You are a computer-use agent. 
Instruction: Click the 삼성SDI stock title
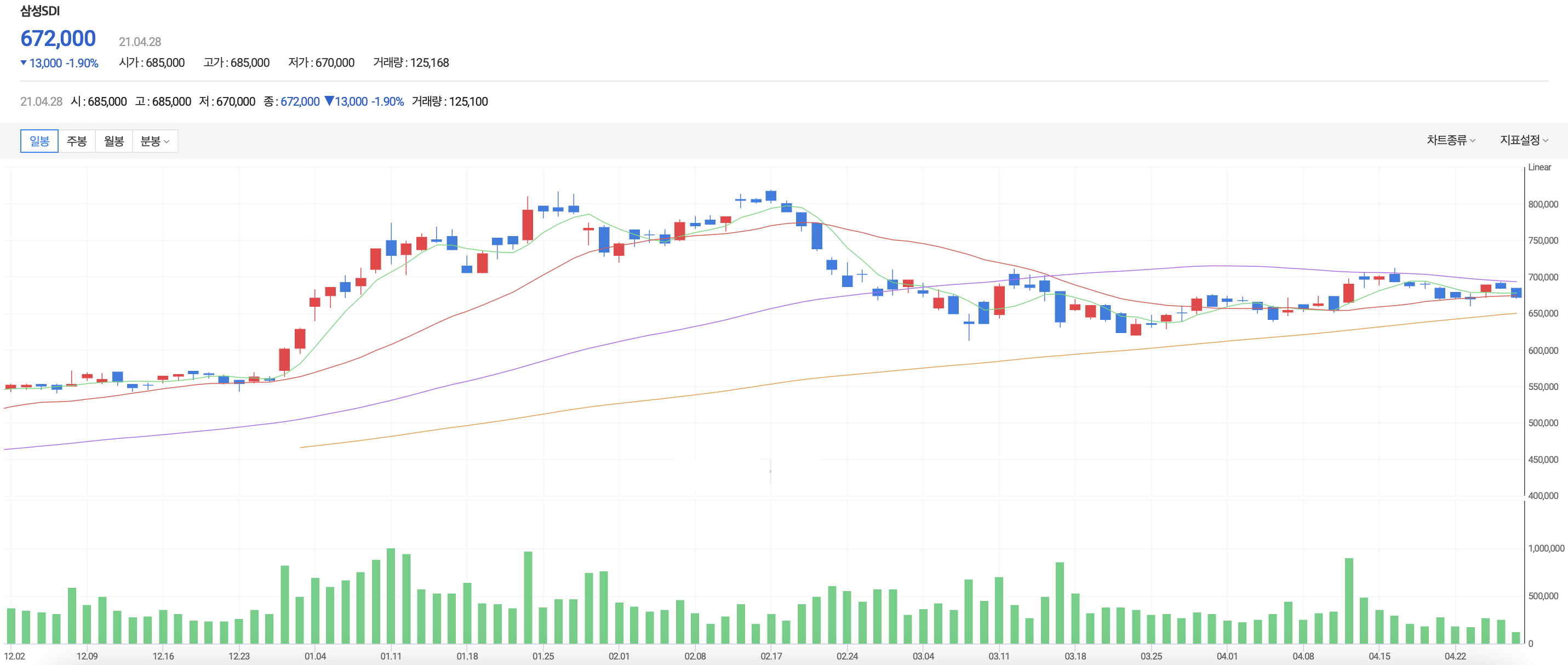[x=40, y=11]
